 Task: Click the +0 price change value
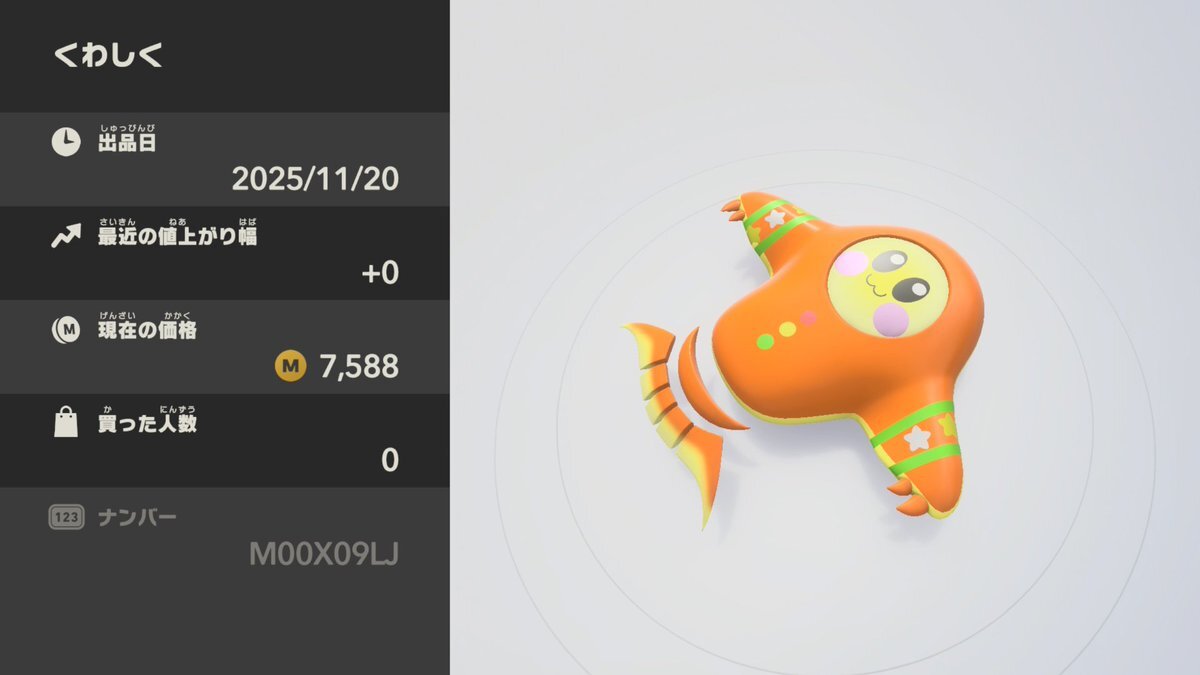(380, 273)
